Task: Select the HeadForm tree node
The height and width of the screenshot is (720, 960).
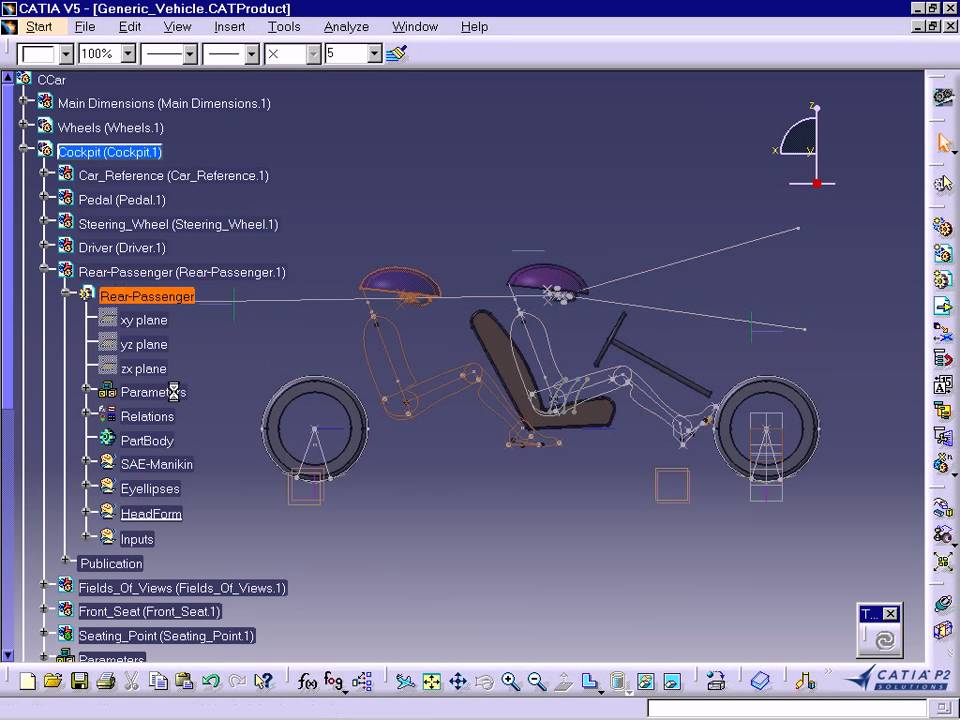Action: 151,514
